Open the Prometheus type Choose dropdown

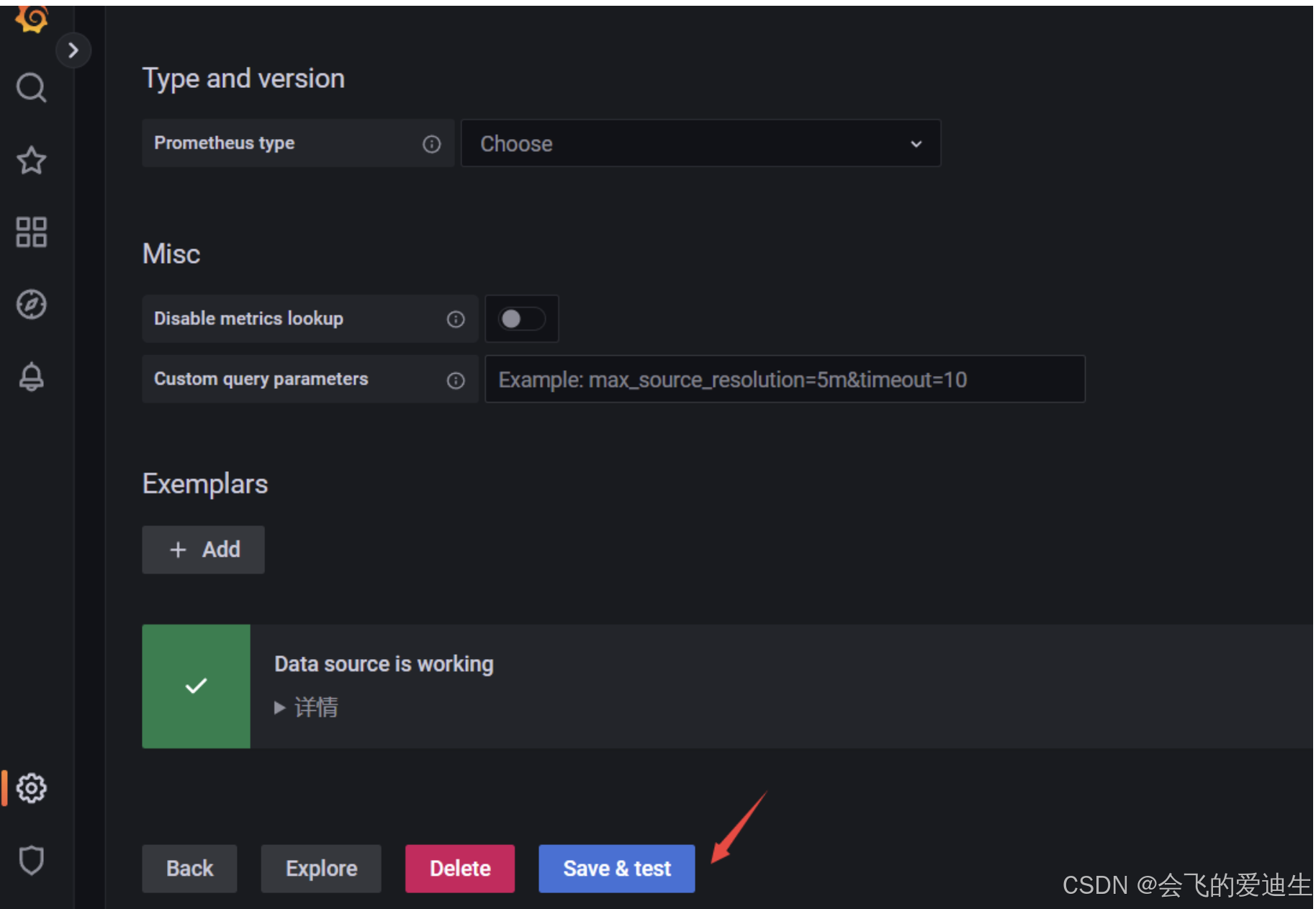700,143
